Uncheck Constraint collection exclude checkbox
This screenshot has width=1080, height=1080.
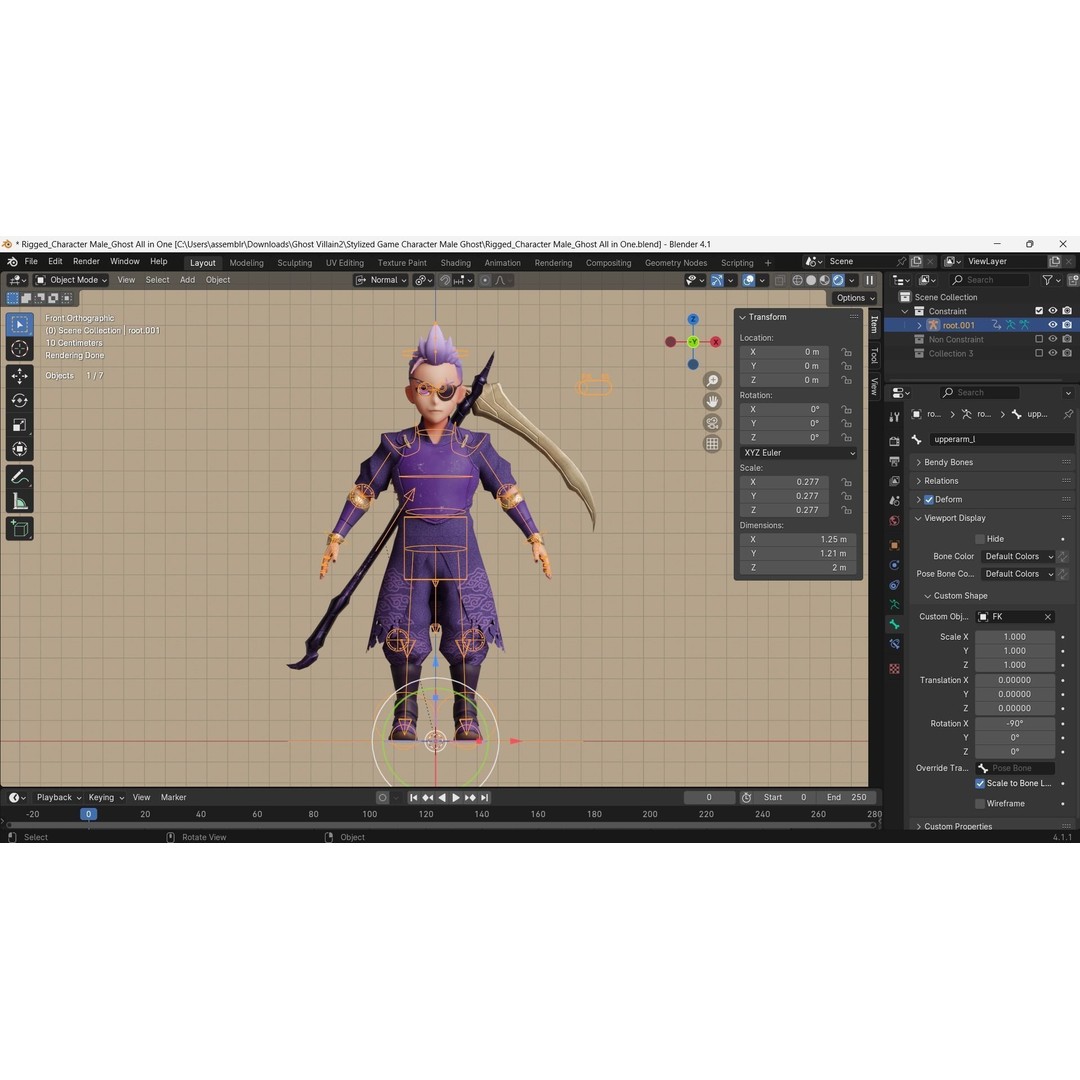(1039, 311)
